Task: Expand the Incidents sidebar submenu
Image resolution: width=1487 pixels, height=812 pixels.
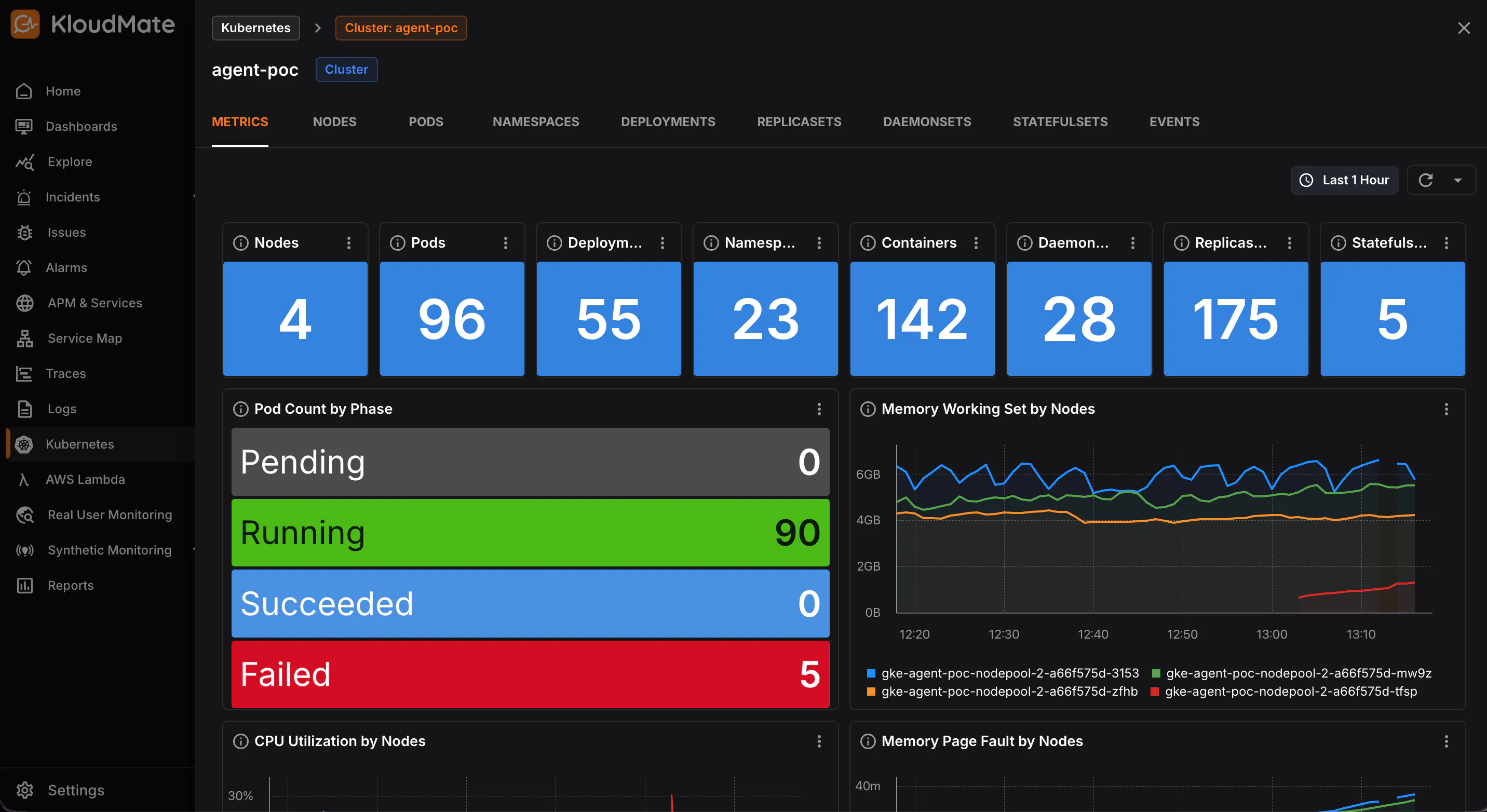Action: point(193,197)
